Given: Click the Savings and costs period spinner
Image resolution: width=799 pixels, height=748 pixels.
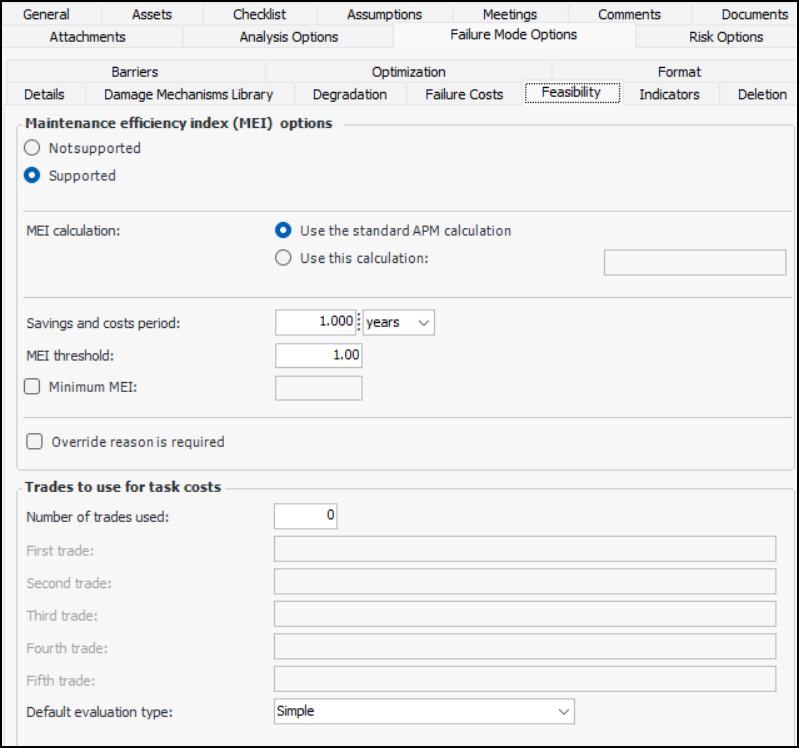Looking at the screenshot, I should (359, 322).
